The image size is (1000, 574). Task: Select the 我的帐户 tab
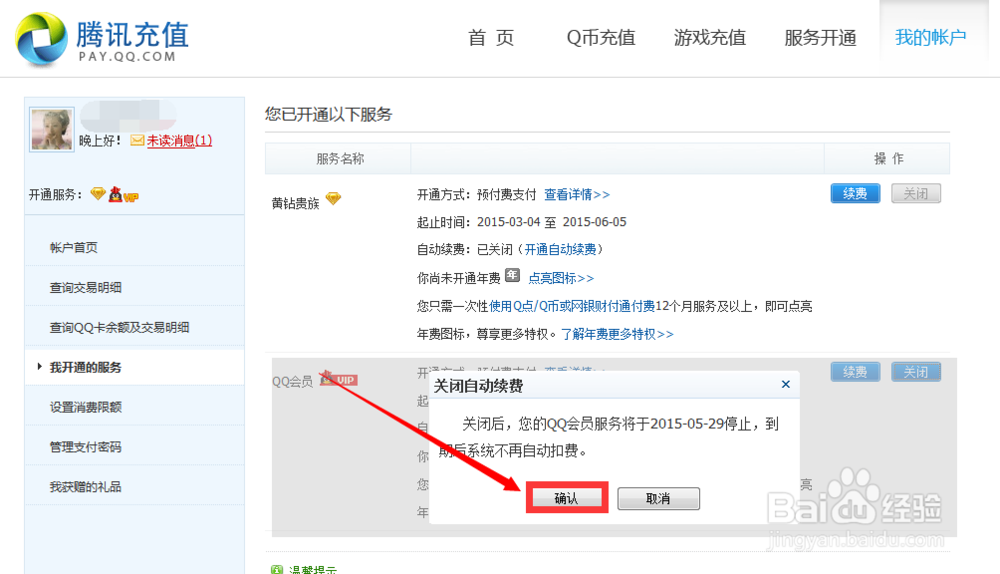[x=930, y=38]
